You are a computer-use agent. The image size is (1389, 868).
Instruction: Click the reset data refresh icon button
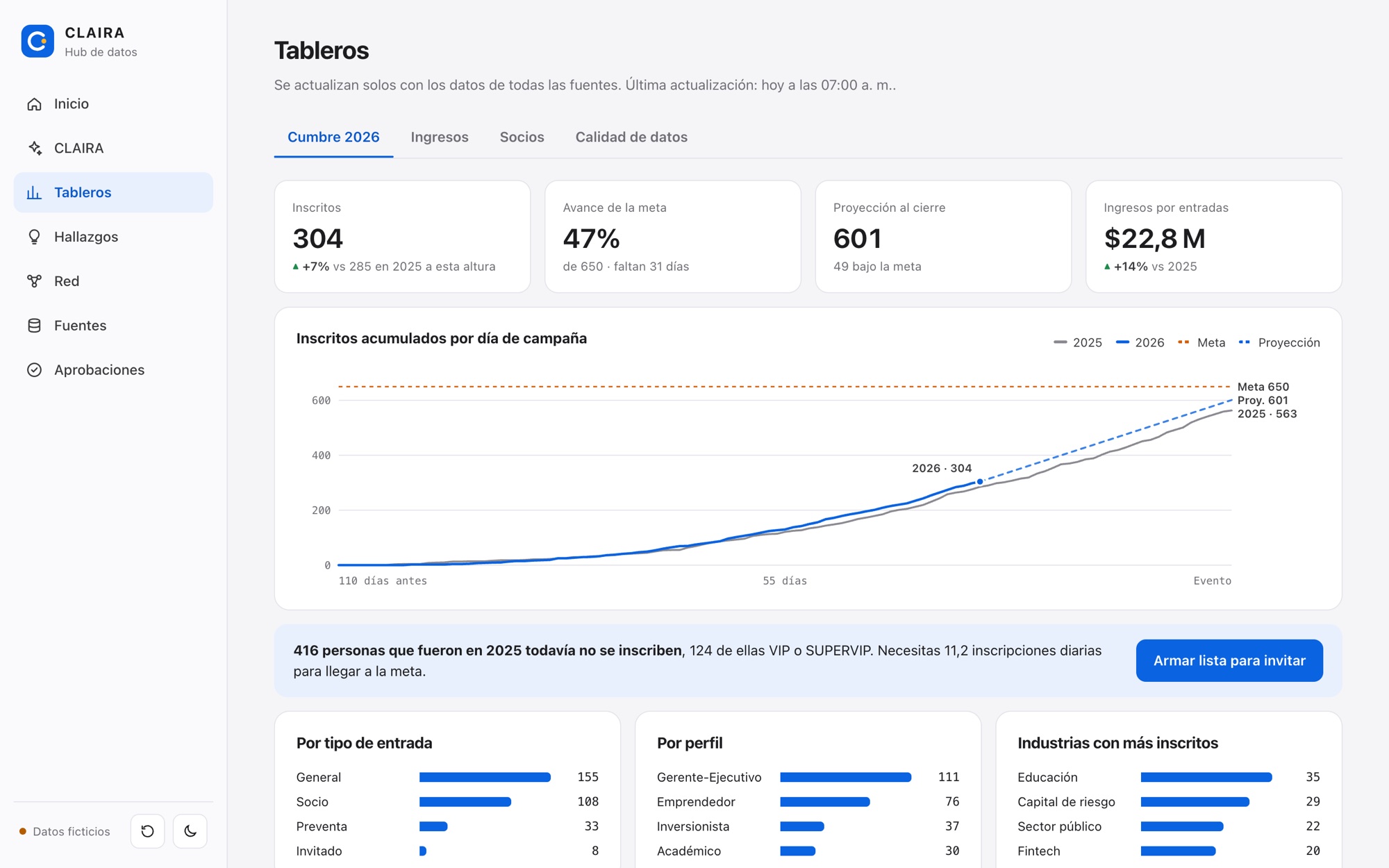[x=147, y=831]
